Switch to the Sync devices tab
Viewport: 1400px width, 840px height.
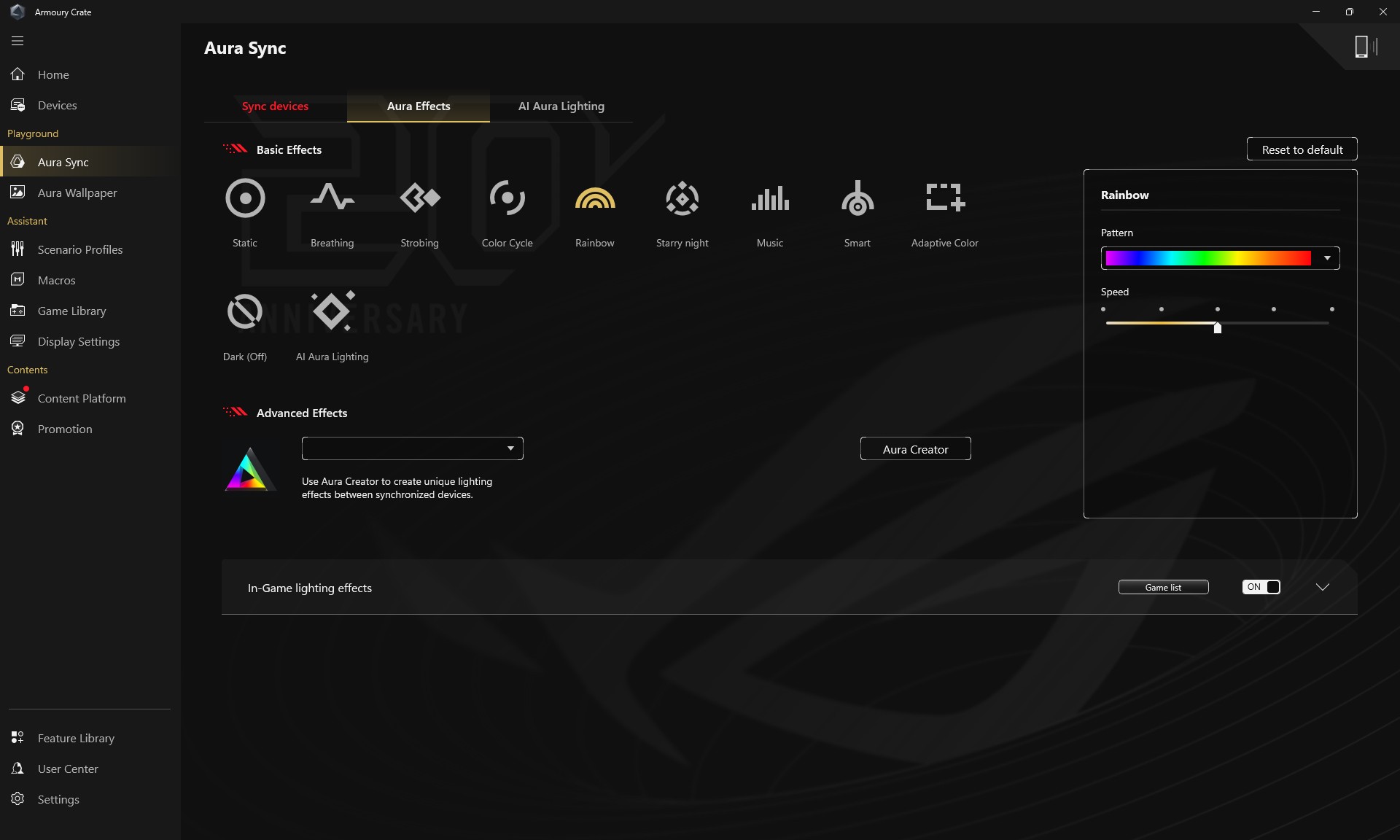point(275,106)
